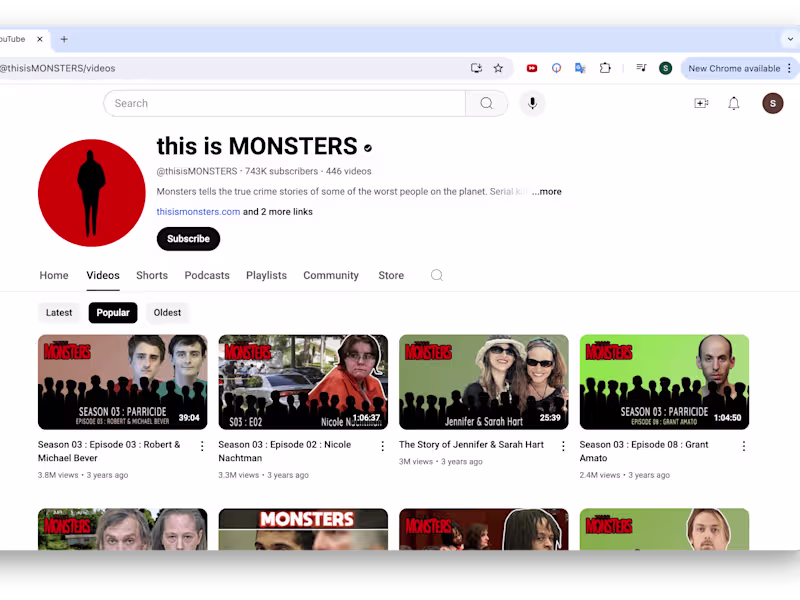Click the cast icon in the address bar
The height and width of the screenshot is (600, 800).
click(x=477, y=68)
